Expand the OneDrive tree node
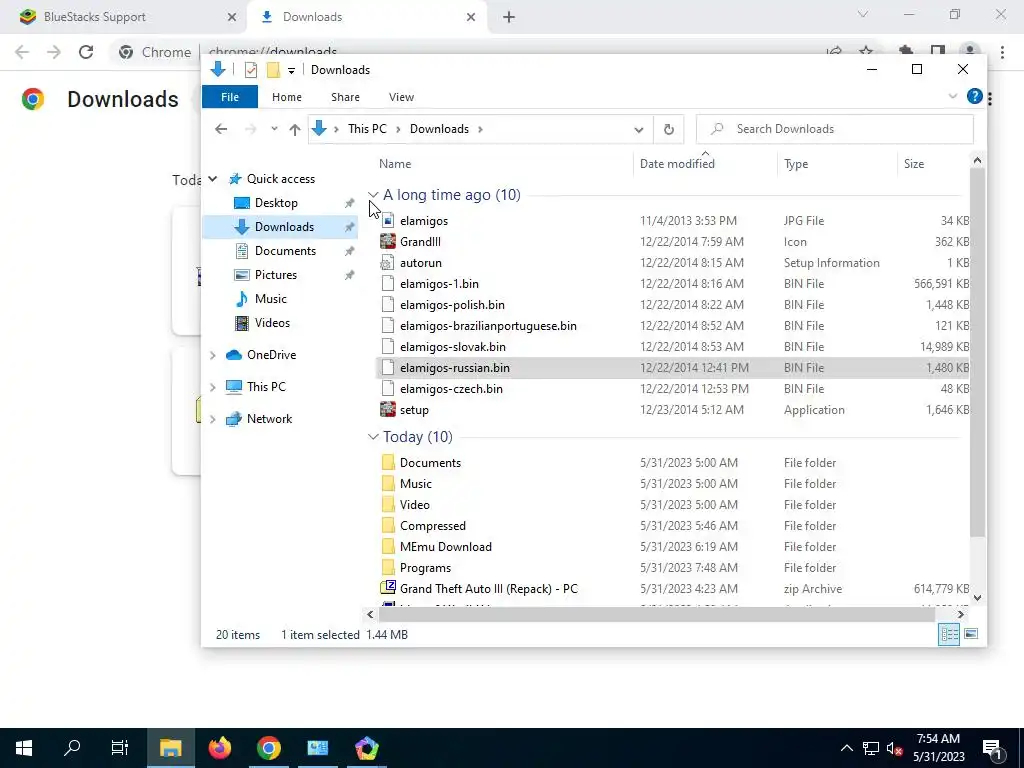Viewport: 1024px width, 768px height. 213,355
